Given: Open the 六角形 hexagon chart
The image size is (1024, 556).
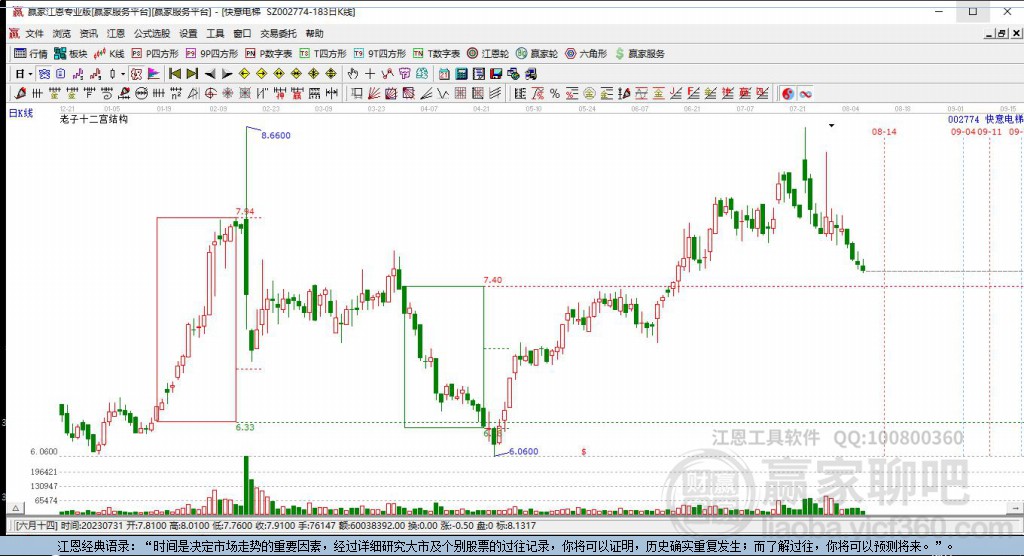Looking at the screenshot, I should (586, 54).
